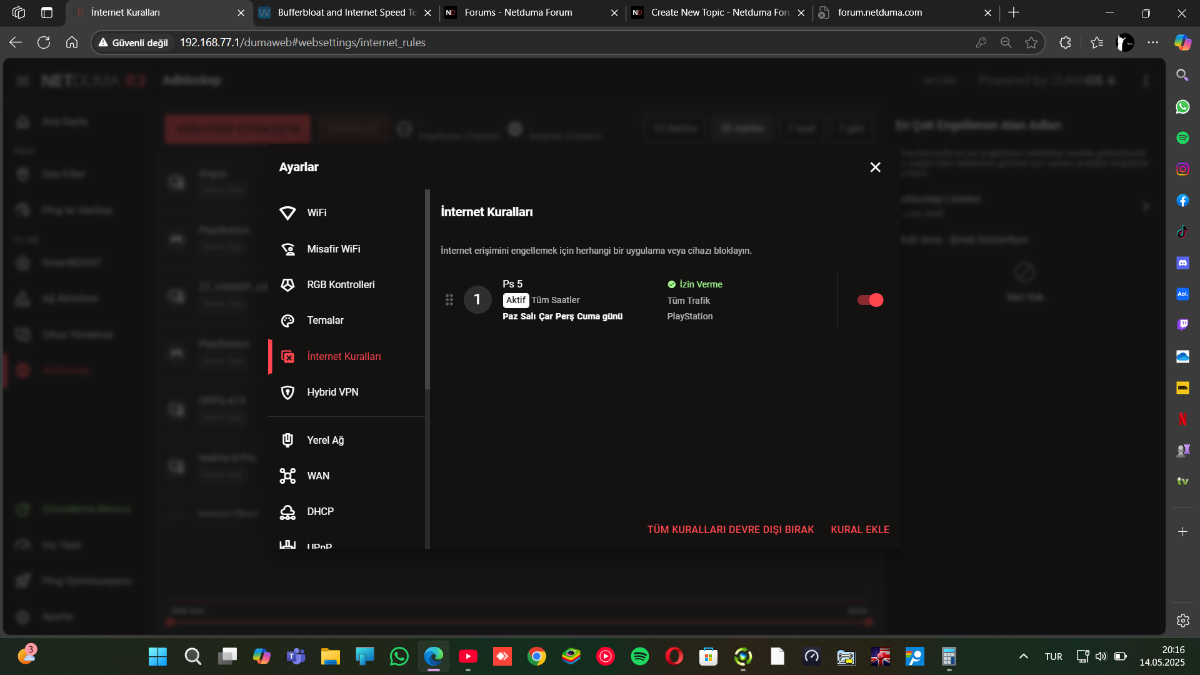Open Twitch in Edge sidebar

click(1183, 325)
